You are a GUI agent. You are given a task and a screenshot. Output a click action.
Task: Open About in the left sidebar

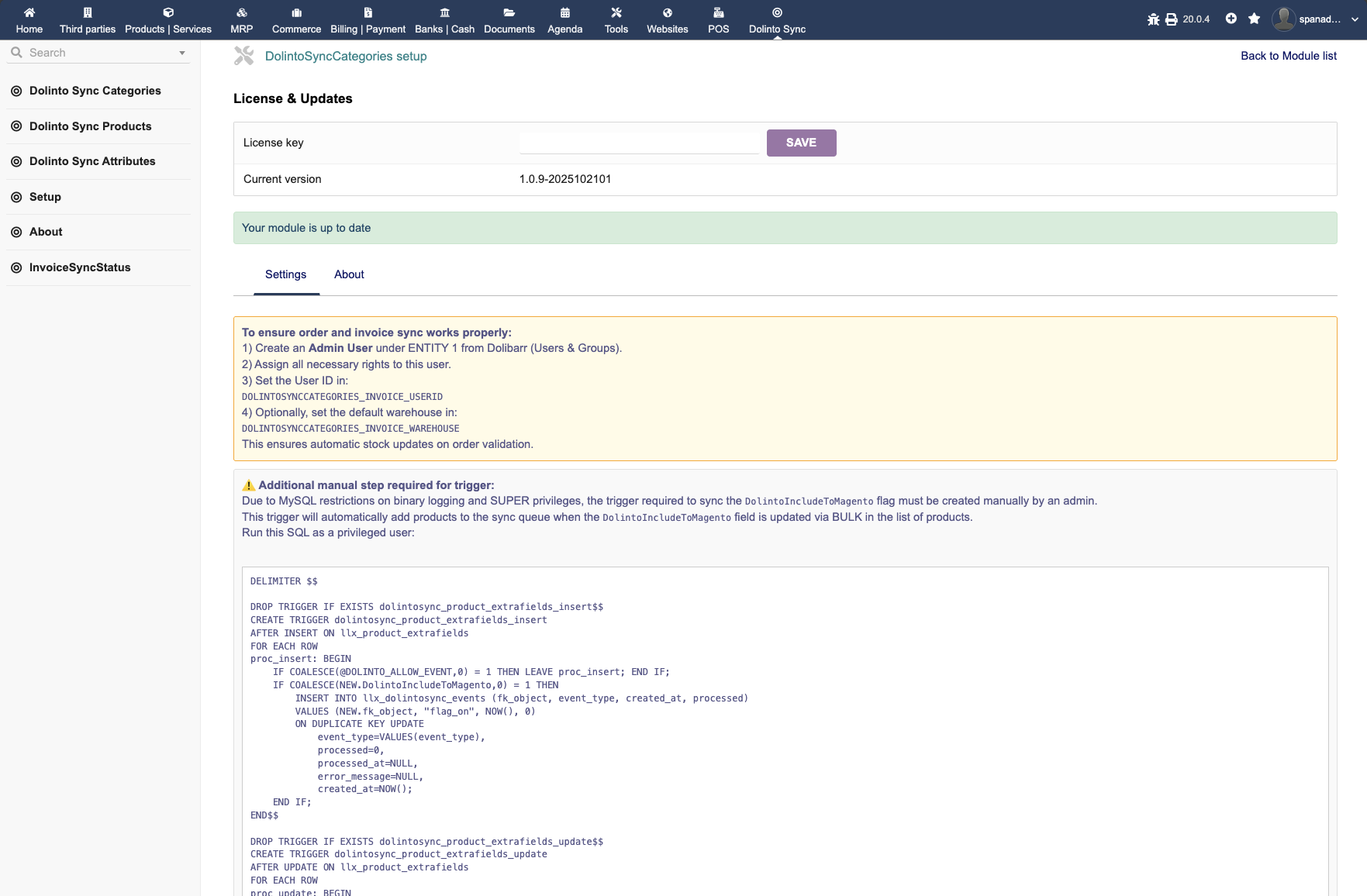click(46, 232)
